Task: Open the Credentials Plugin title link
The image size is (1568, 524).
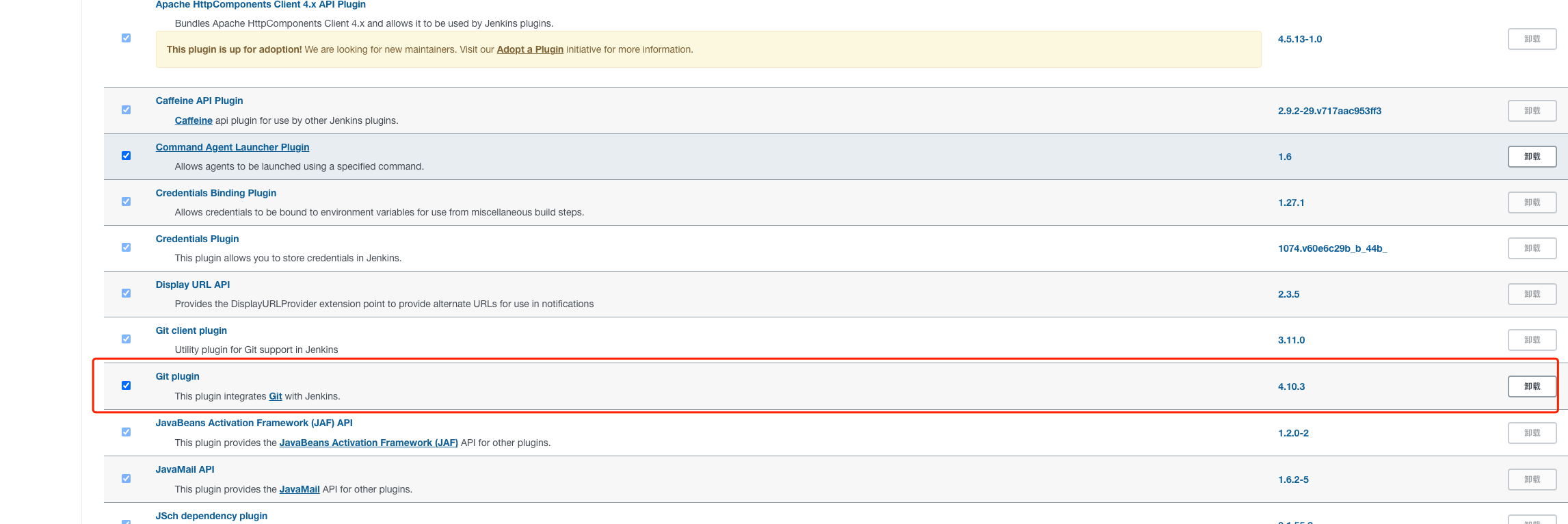Action: point(197,239)
